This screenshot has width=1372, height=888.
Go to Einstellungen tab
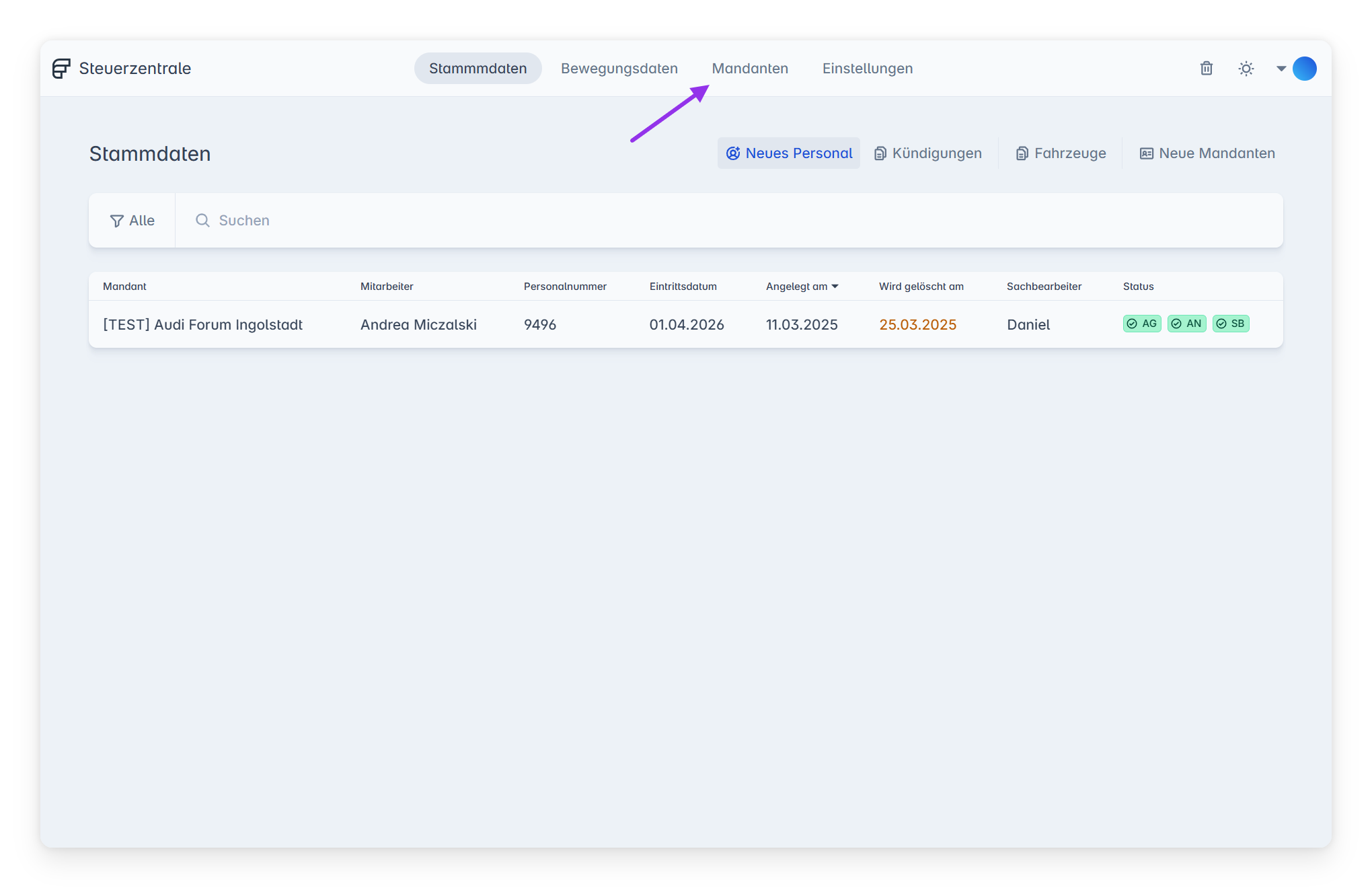[x=867, y=69]
